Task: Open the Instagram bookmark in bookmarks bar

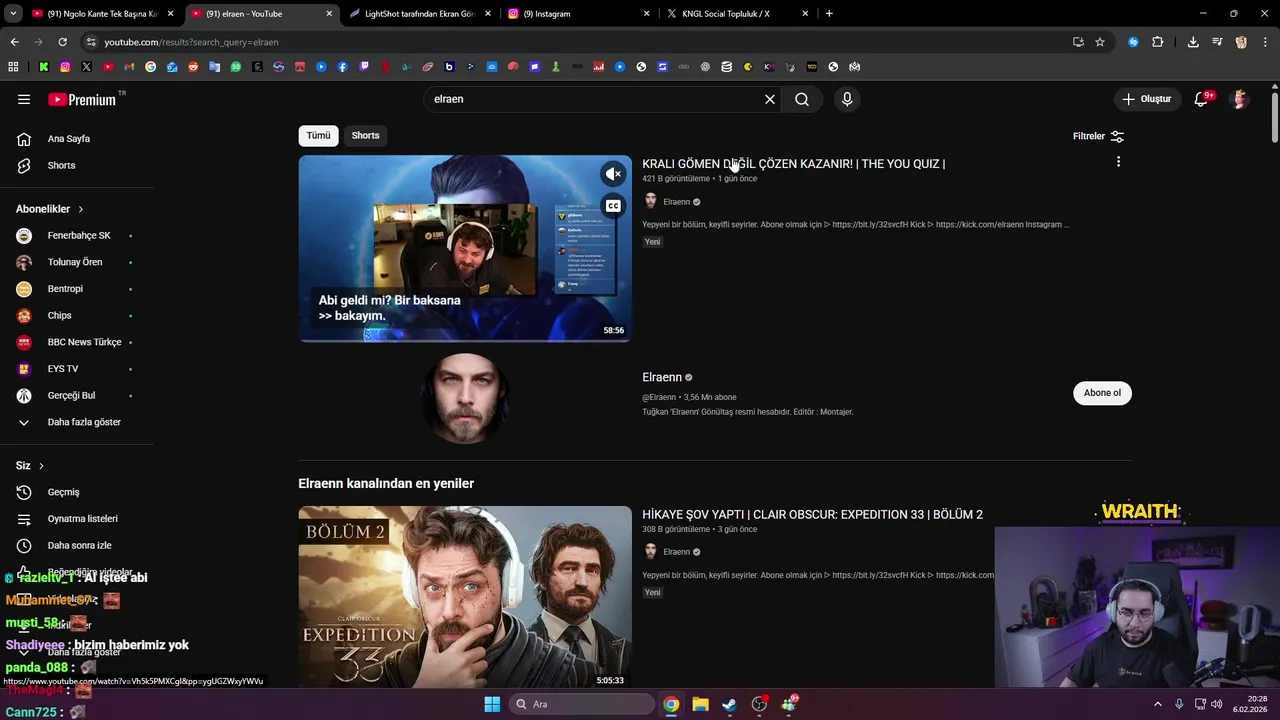Action: (65, 67)
